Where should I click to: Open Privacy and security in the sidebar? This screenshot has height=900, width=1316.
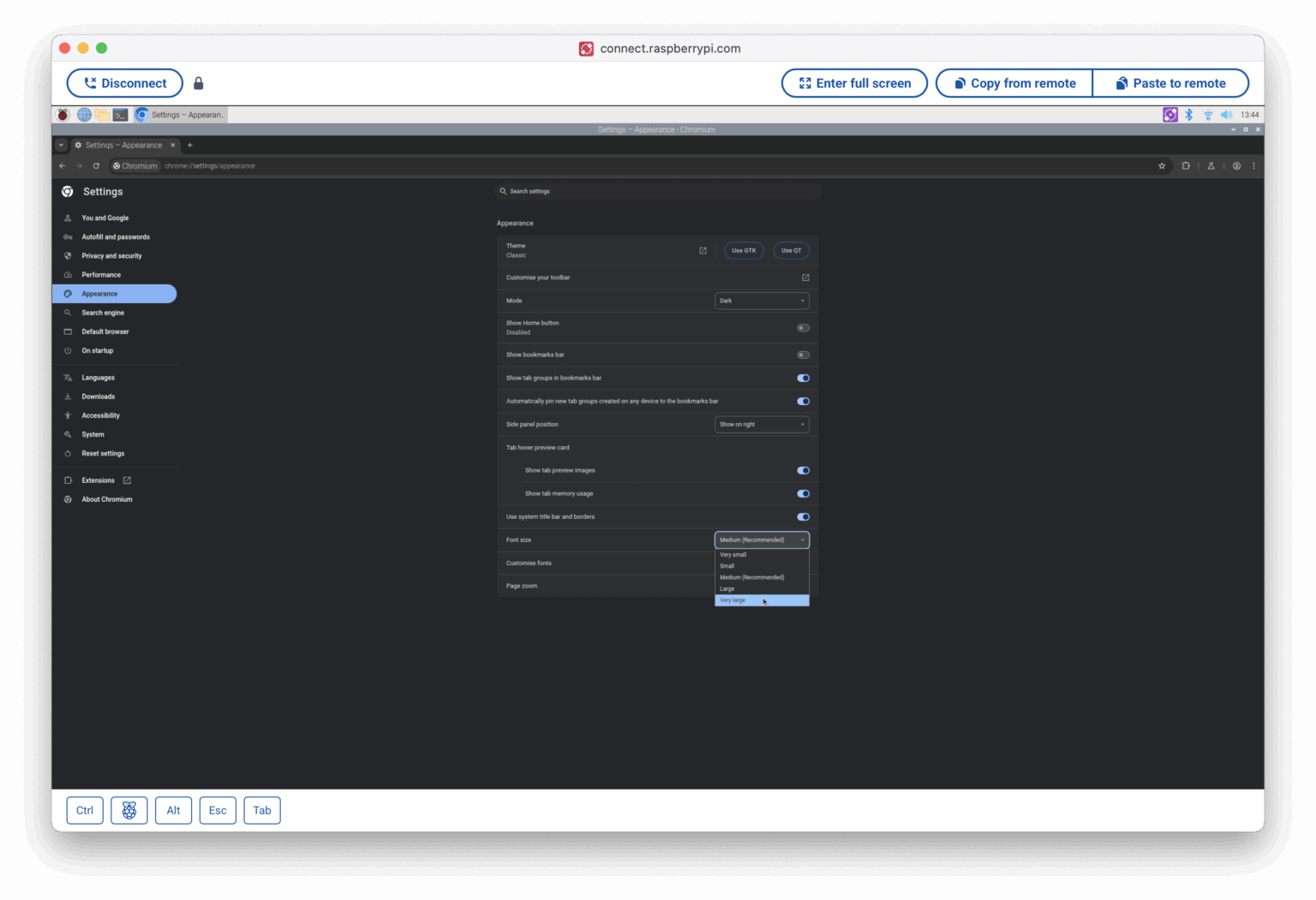click(x=112, y=256)
